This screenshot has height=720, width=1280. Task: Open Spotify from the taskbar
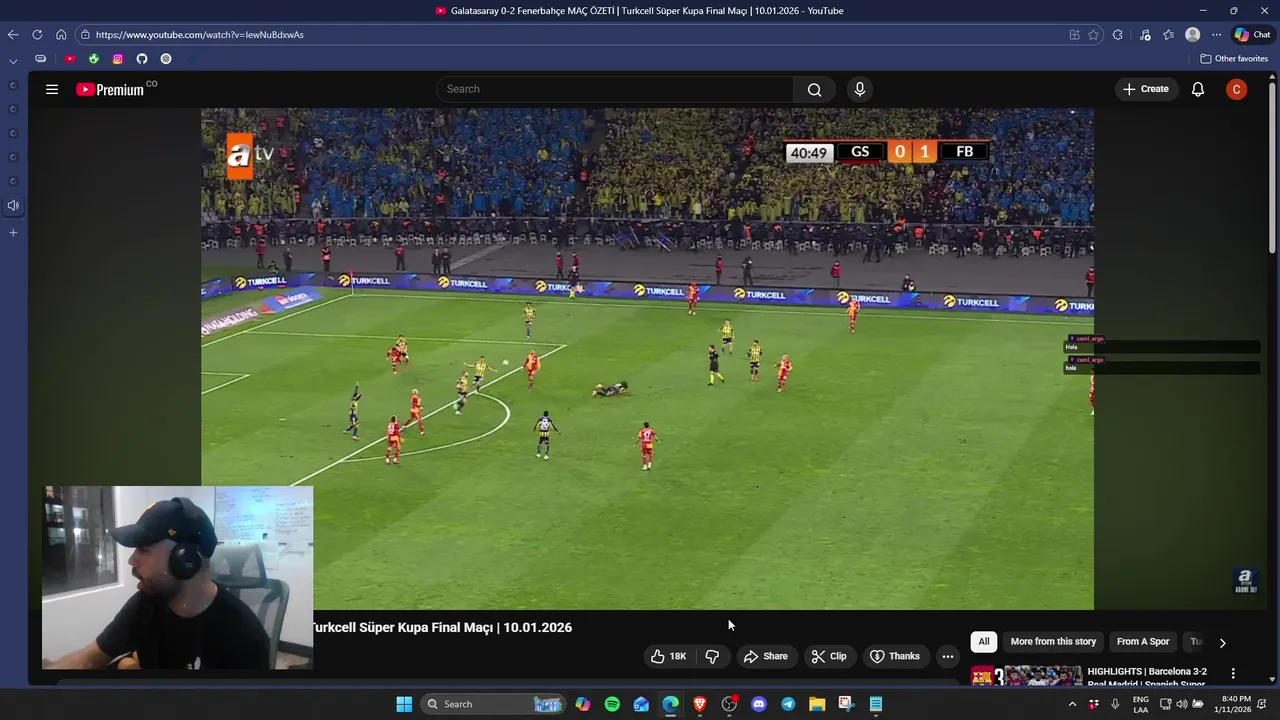612,704
